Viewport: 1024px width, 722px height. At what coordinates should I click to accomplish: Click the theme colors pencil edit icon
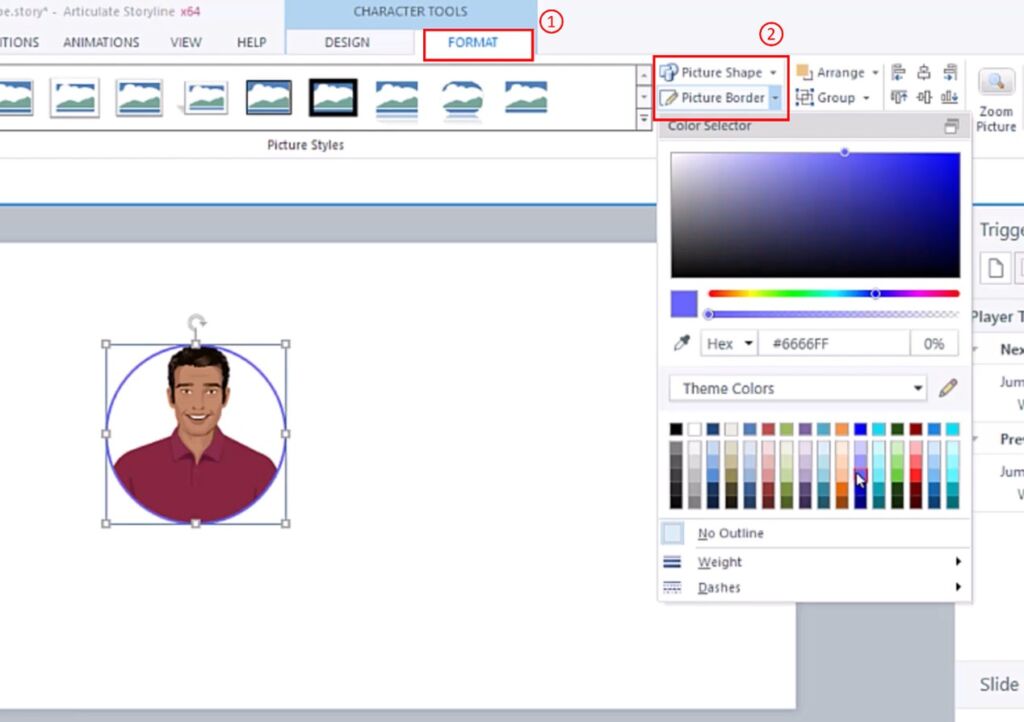[949, 388]
